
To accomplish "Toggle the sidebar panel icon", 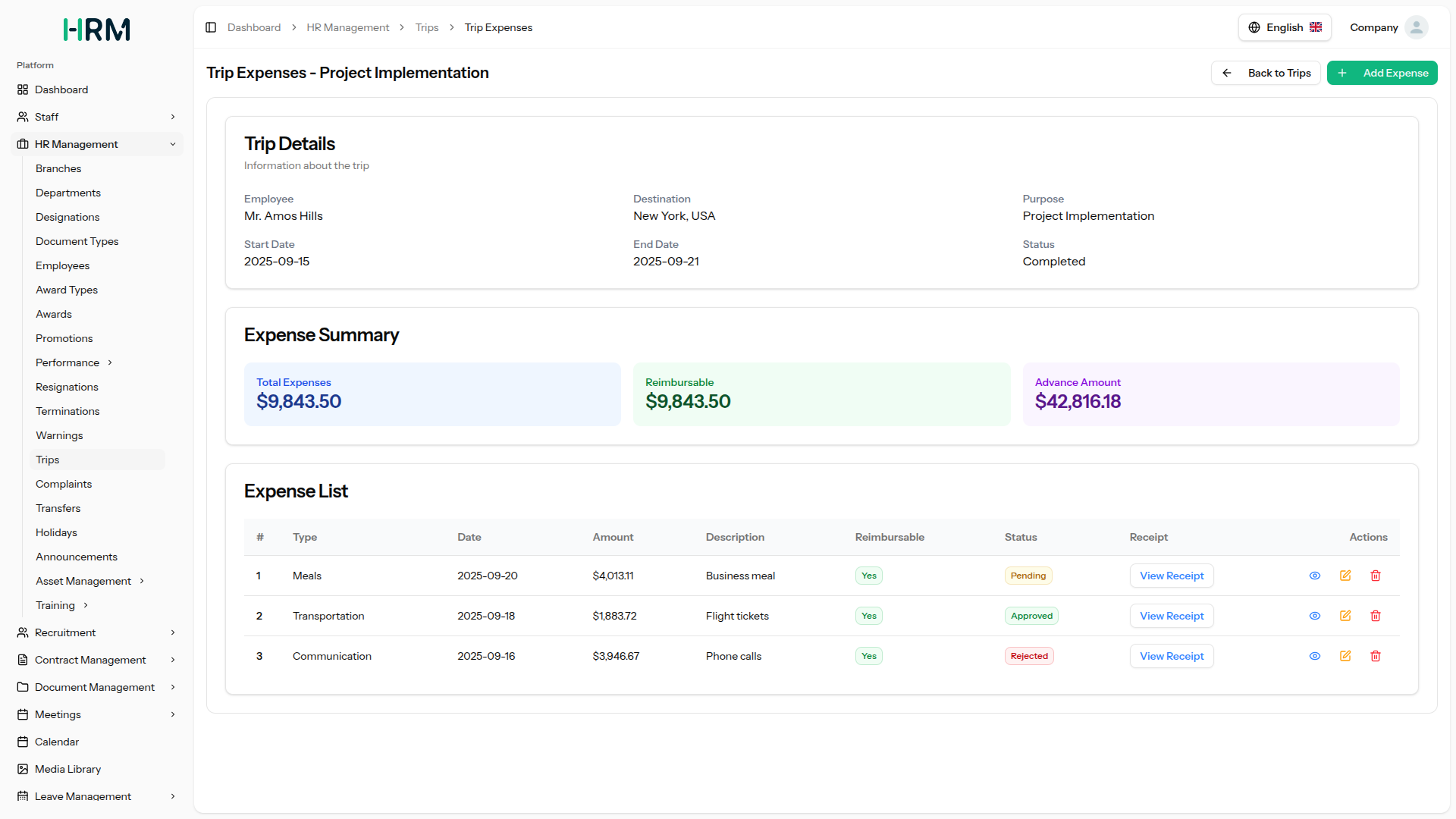I will (x=211, y=27).
